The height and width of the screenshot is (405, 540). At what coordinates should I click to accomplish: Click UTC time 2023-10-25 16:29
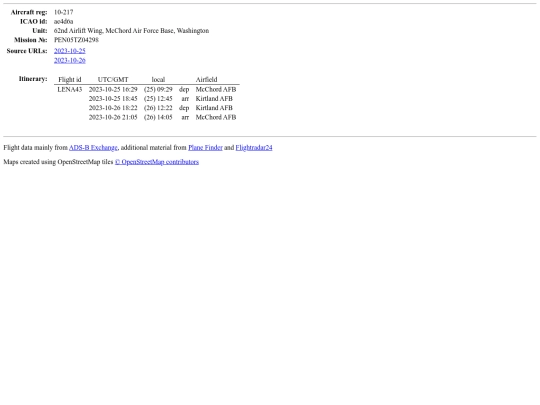point(113,90)
